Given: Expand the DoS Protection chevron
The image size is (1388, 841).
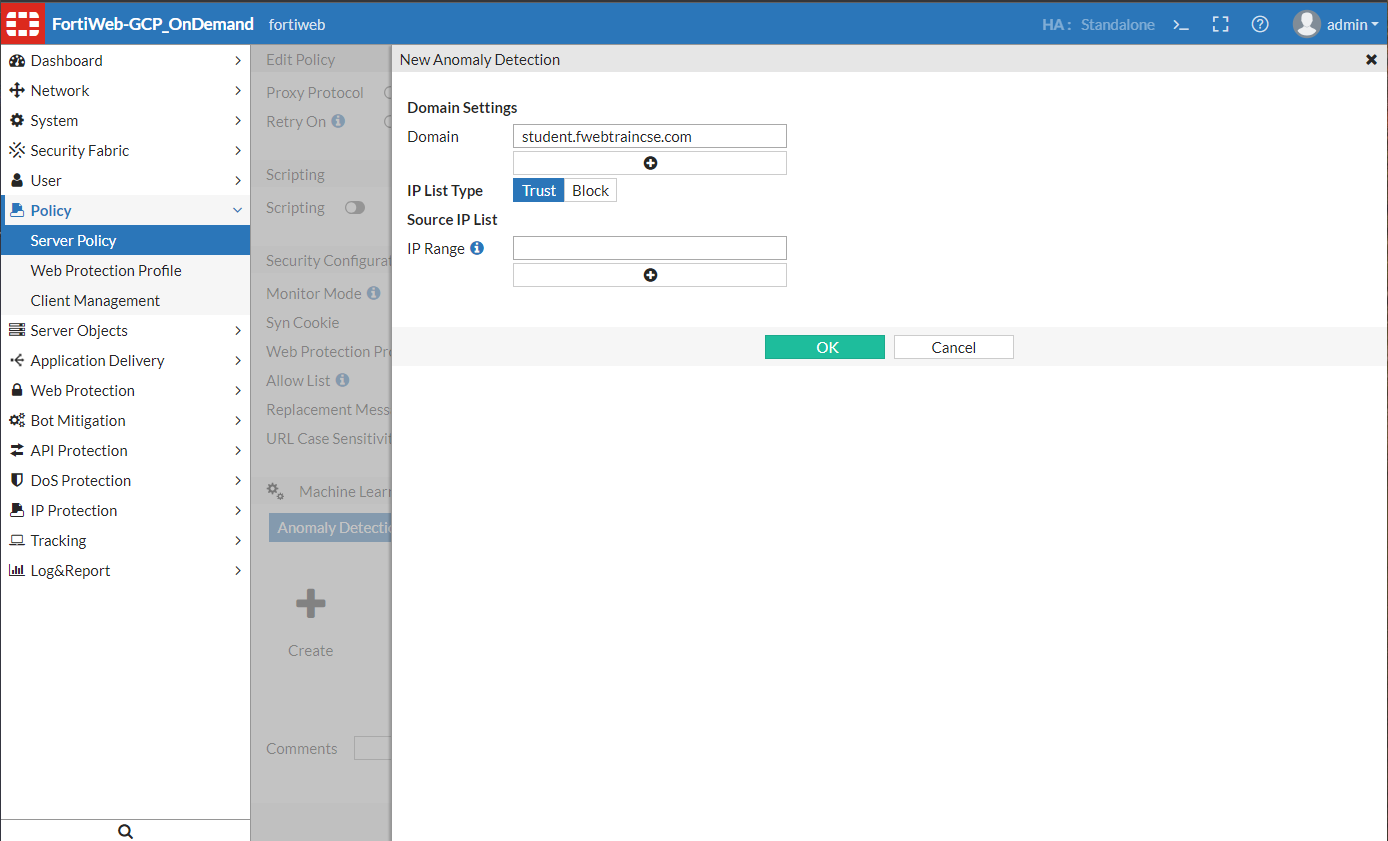Looking at the screenshot, I should 238,481.
